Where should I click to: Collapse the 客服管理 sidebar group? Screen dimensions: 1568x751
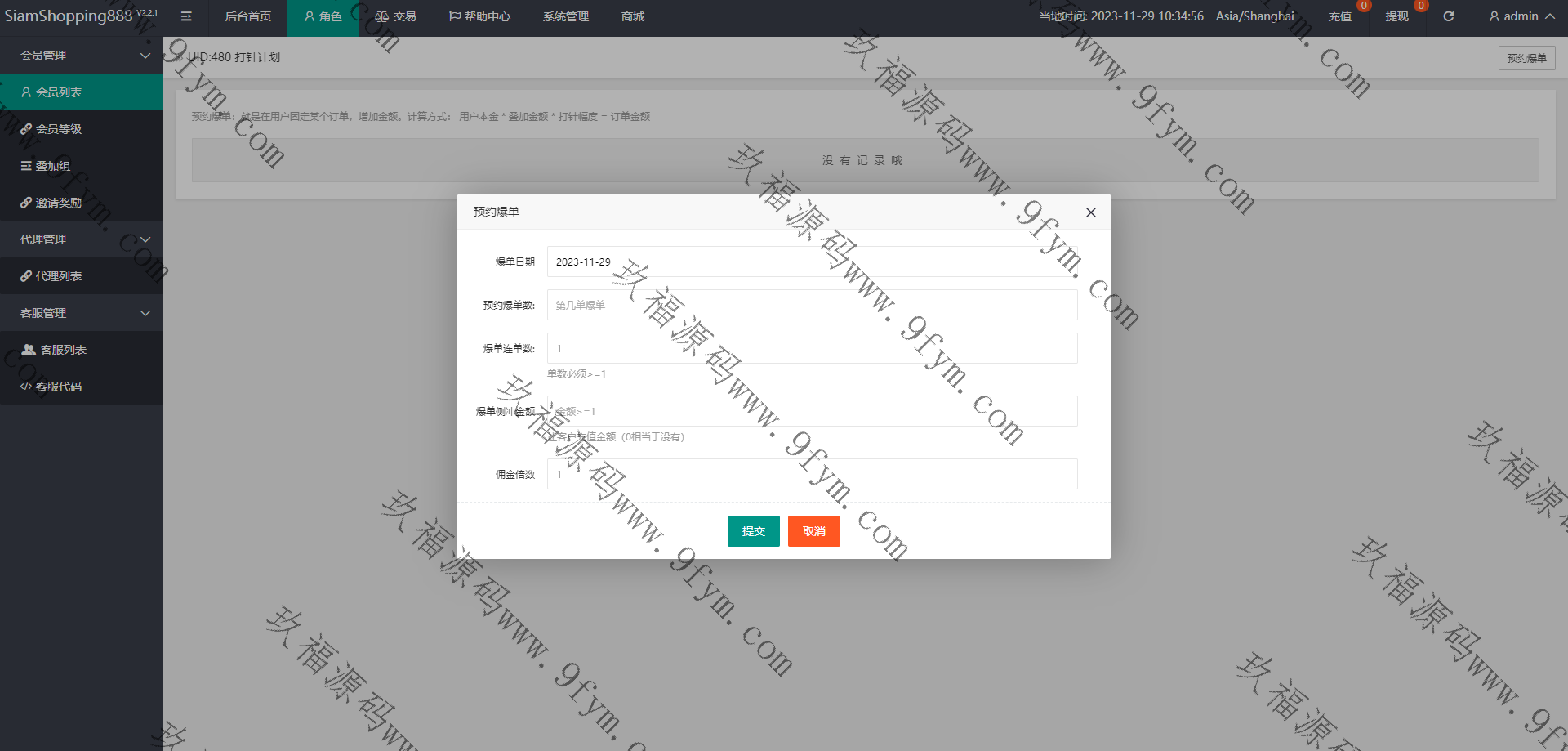coord(82,313)
